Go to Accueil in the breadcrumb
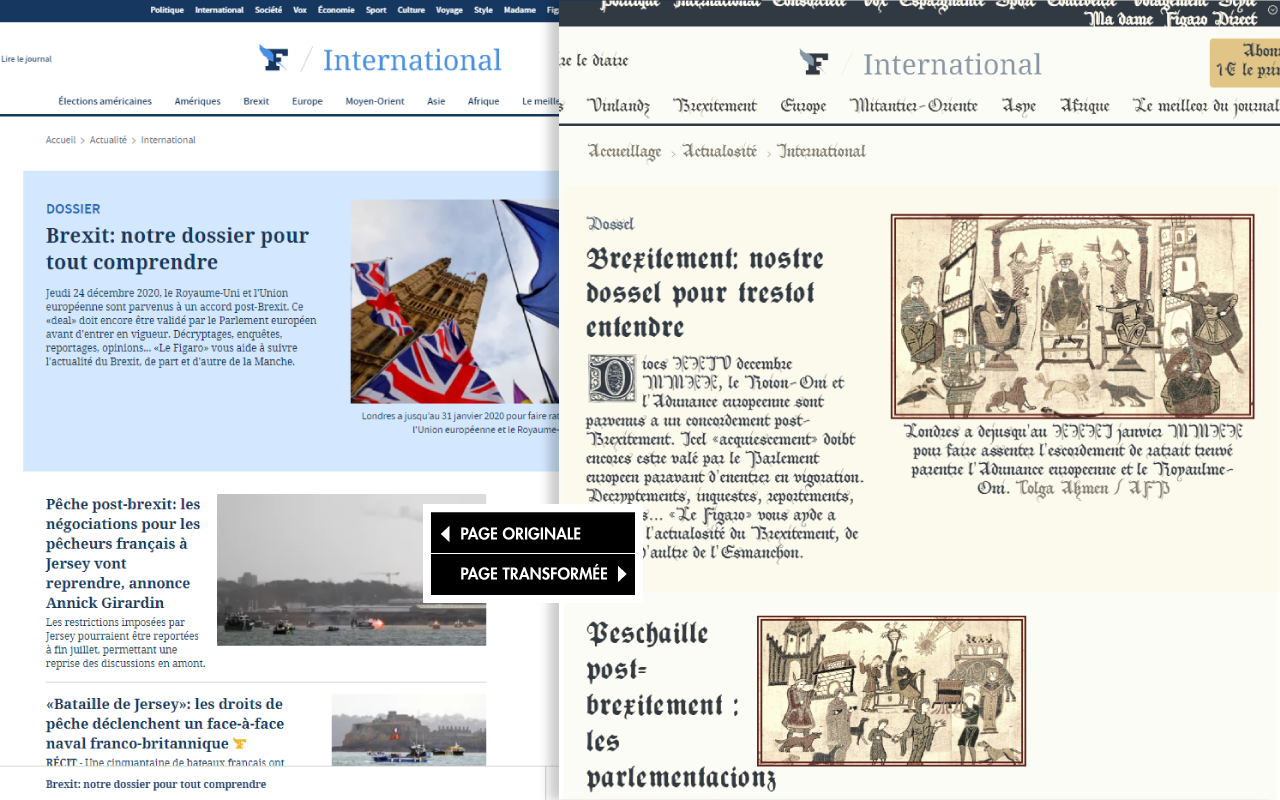Screen dimensions: 1280x800 coord(60,140)
